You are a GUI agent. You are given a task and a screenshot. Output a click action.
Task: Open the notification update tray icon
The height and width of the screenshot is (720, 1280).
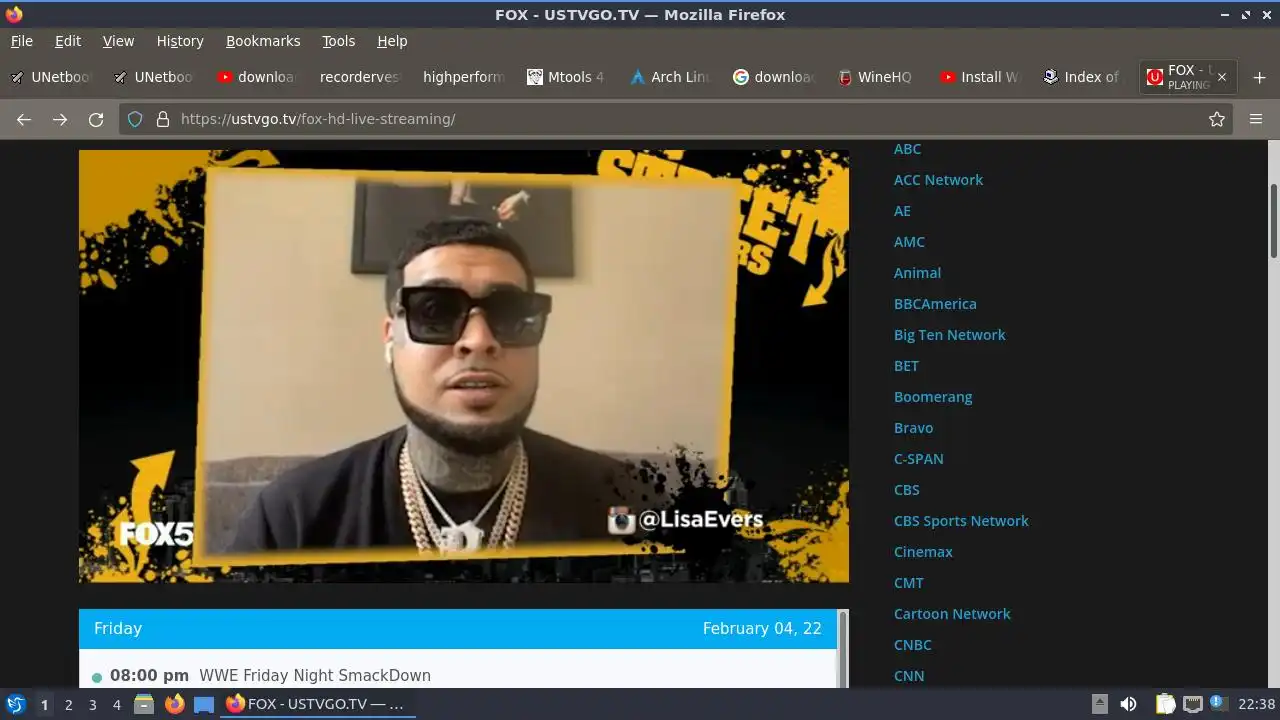[1219, 703]
